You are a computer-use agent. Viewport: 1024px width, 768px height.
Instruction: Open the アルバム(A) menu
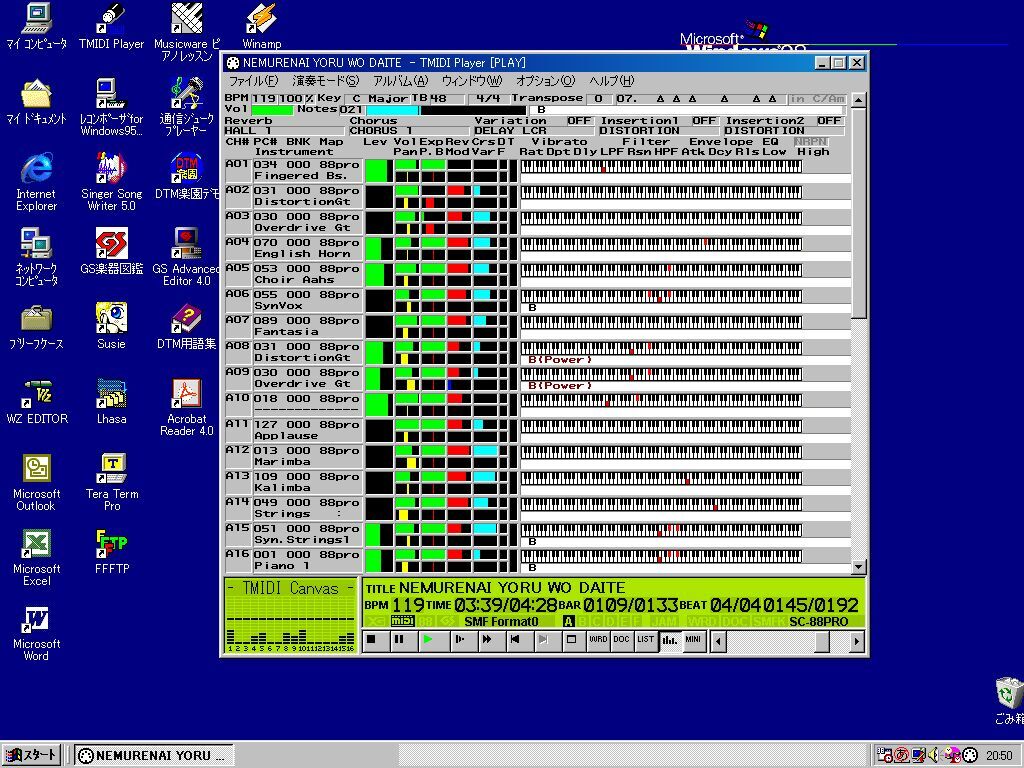(400, 81)
